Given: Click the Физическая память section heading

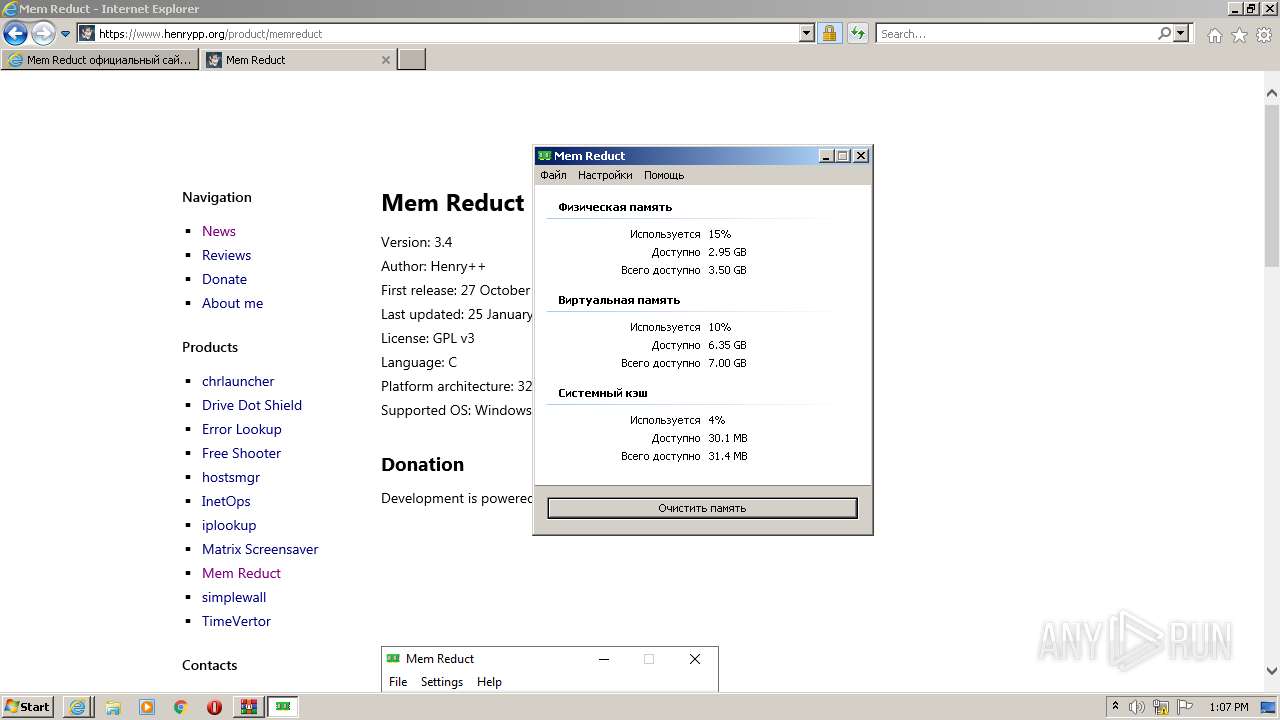Looking at the screenshot, I should [x=615, y=207].
